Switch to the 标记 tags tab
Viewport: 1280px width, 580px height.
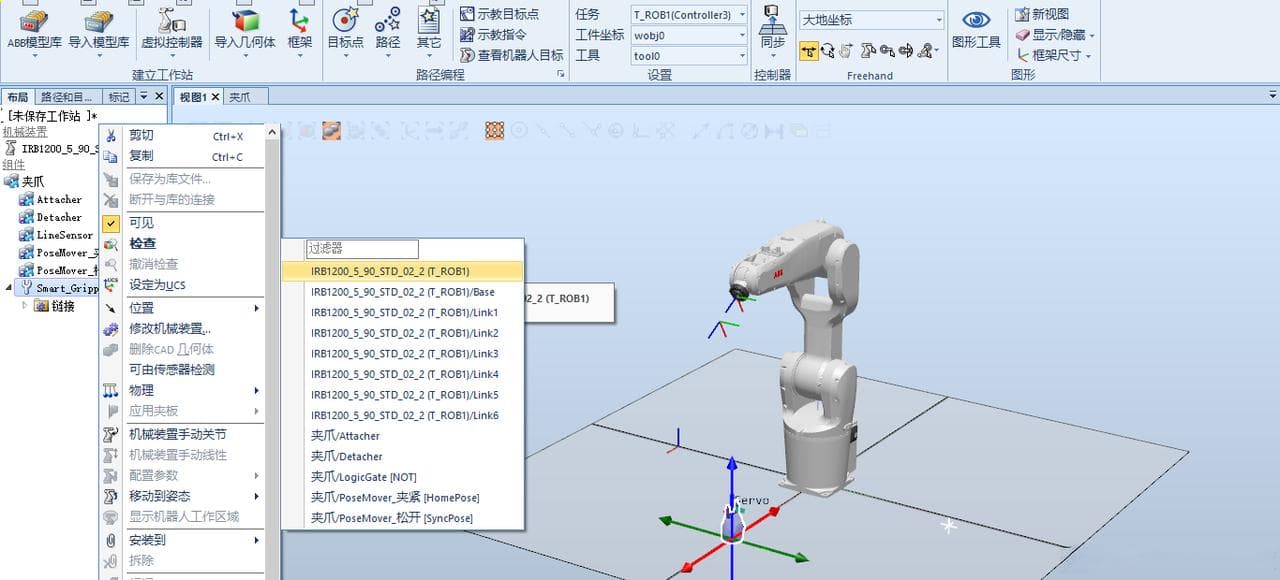119,97
